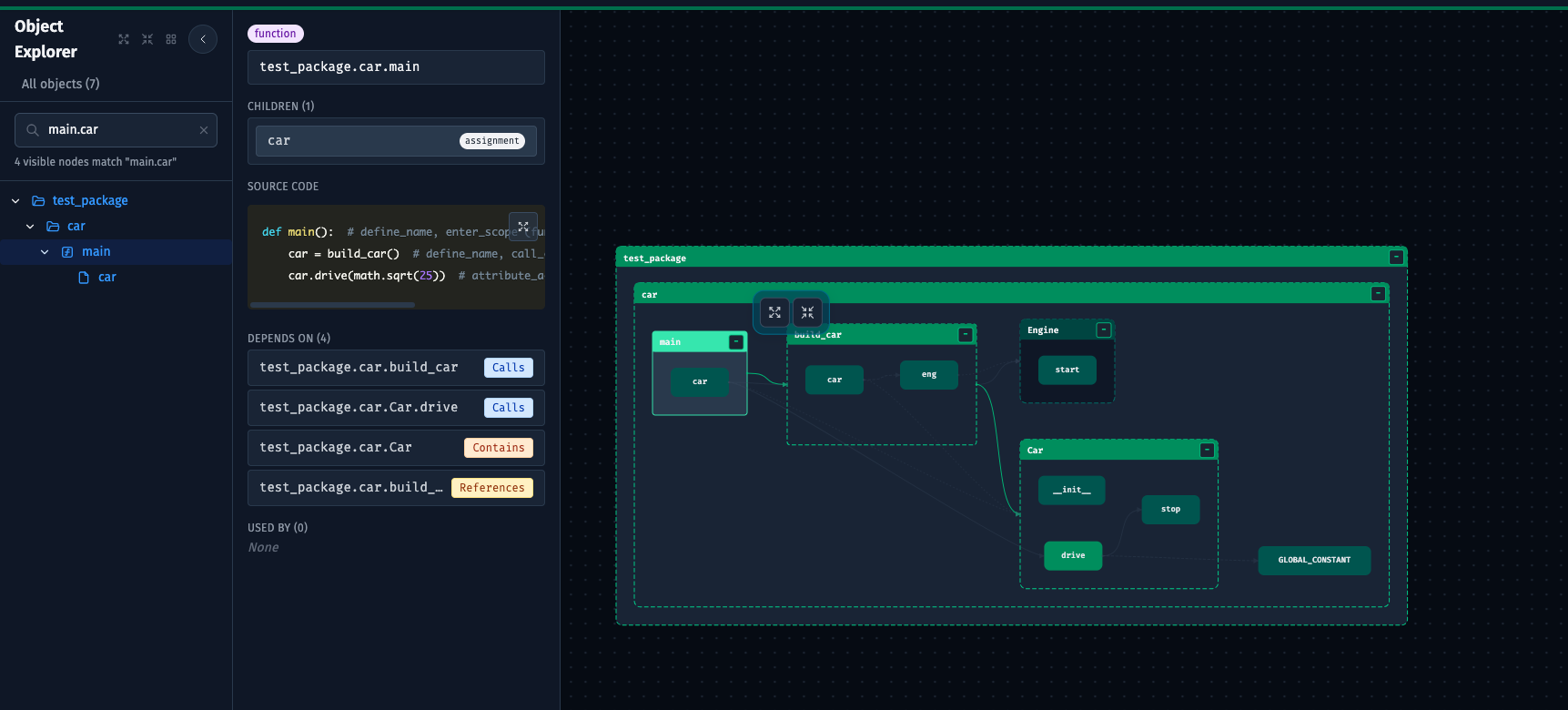Screen dimensions: 1568x710
Task: Collapse the build_car graph node
Action: click(x=966, y=335)
